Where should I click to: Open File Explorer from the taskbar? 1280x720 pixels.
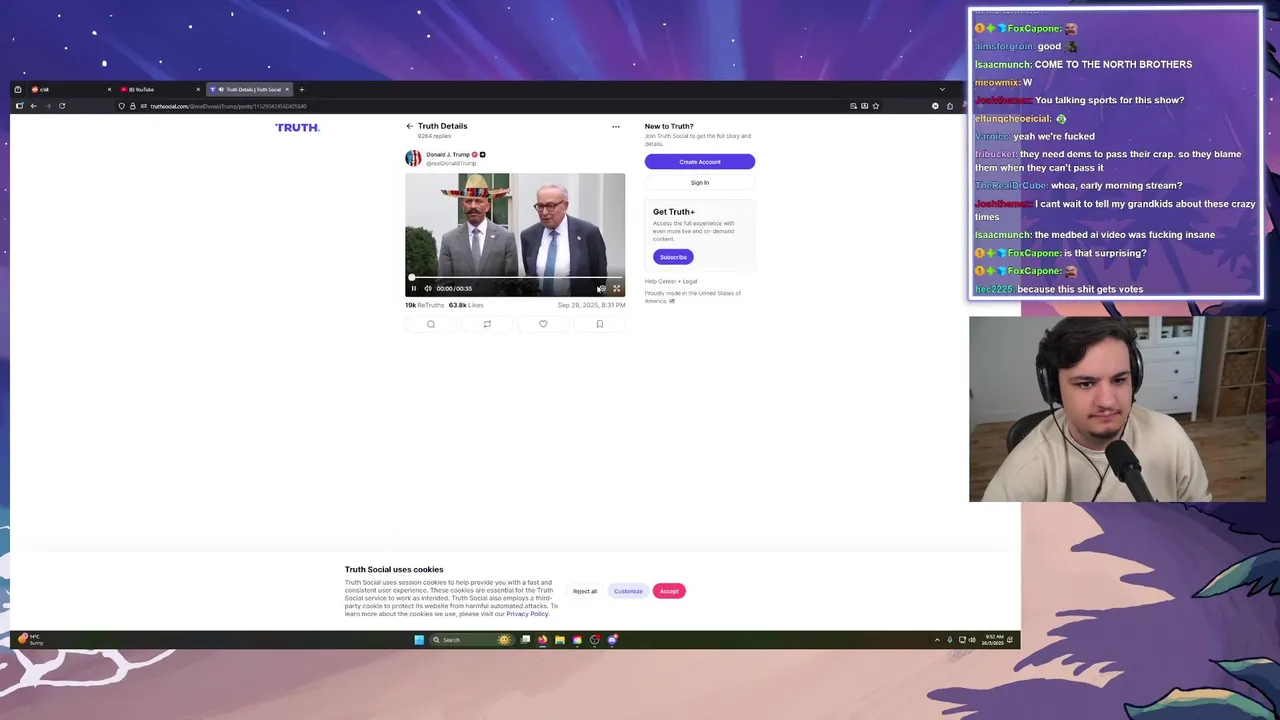[x=560, y=640]
